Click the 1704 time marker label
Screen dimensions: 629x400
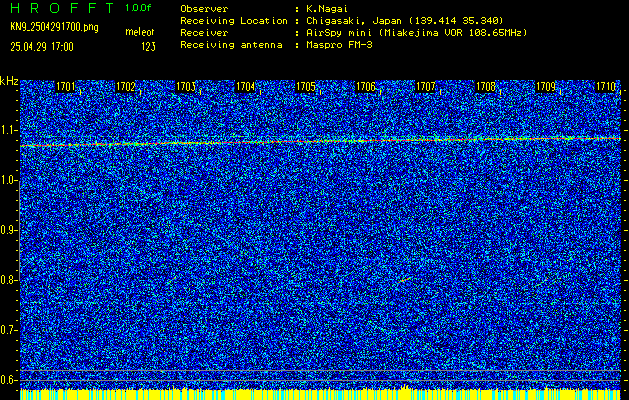pos(246,87)
